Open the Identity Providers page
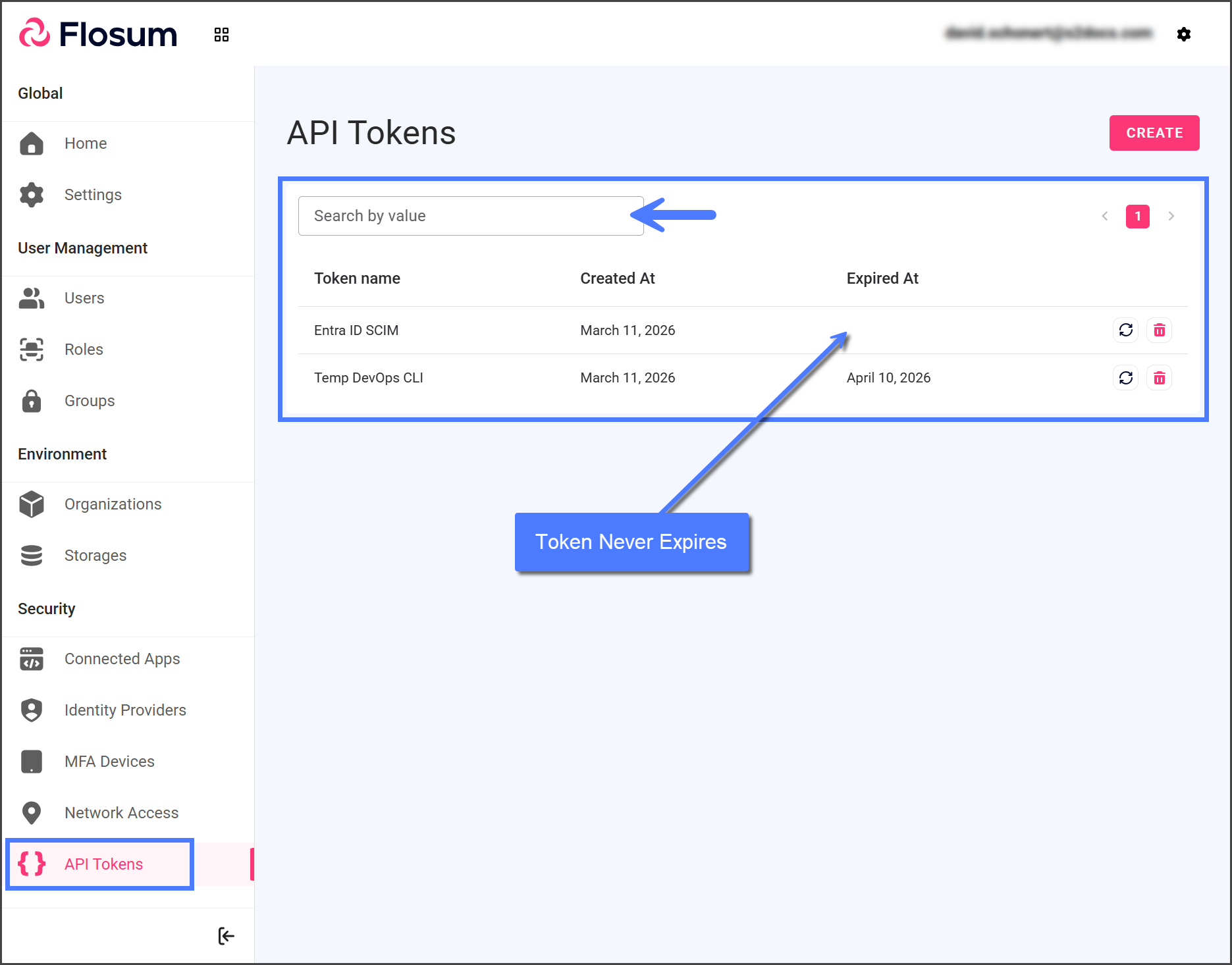 click(125, 710)
